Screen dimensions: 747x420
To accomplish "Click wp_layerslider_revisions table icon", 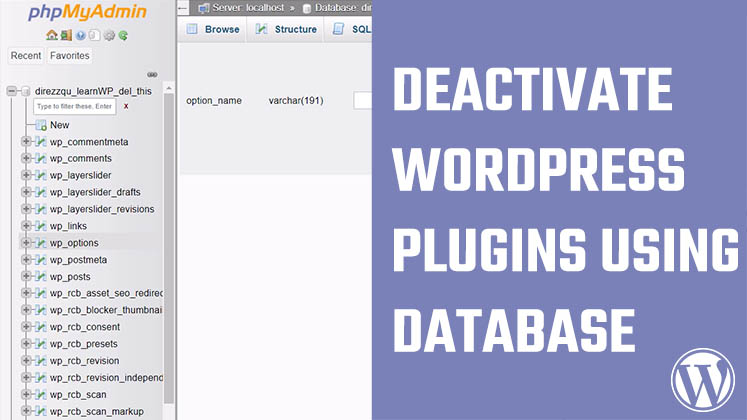I will pos(41,209).
